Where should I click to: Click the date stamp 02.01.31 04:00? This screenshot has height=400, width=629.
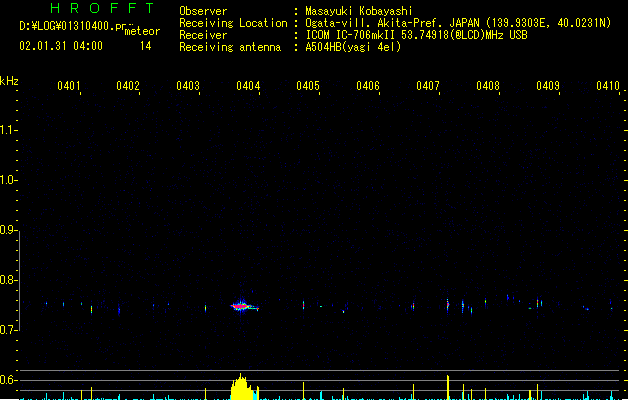tap(61, 46)
